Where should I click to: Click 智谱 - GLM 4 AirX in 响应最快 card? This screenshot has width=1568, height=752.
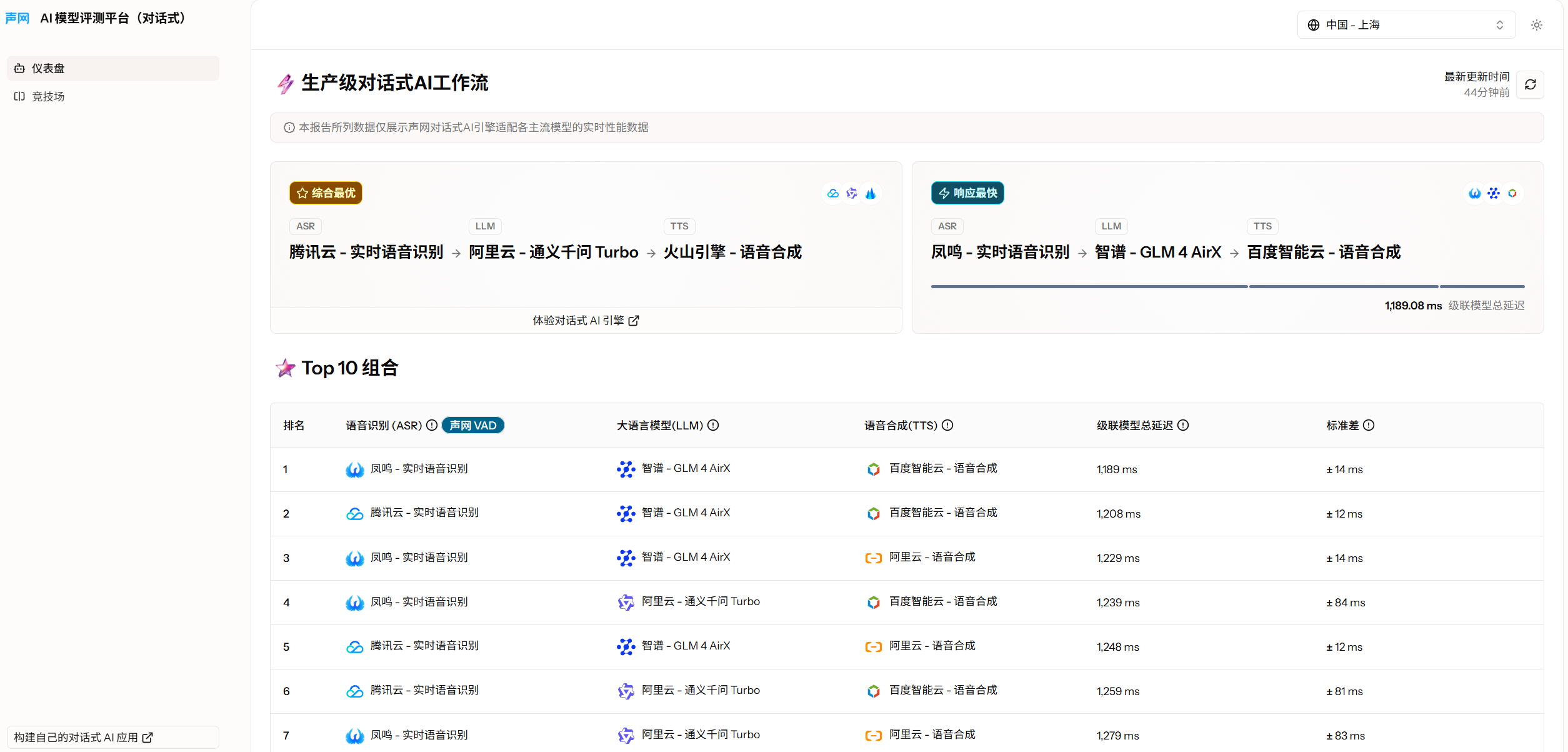[1158, 252]
